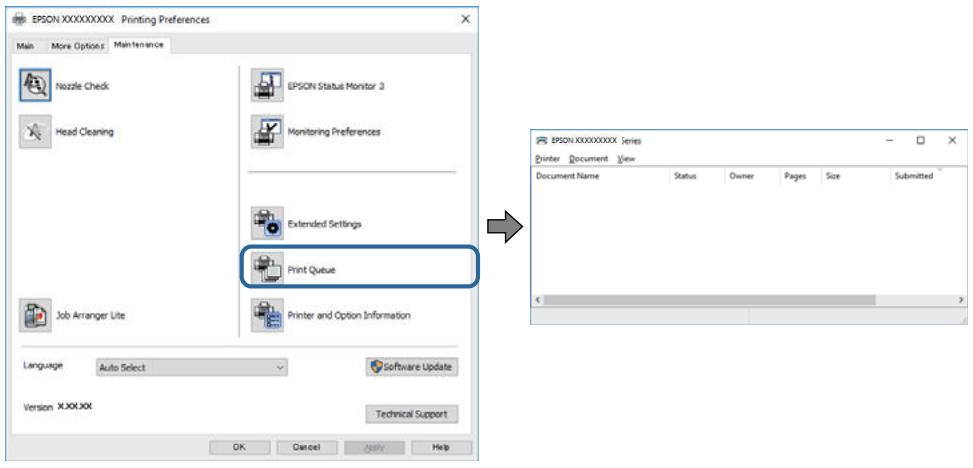
Task: Maximize the print queue window
Action: pos(921,141)
